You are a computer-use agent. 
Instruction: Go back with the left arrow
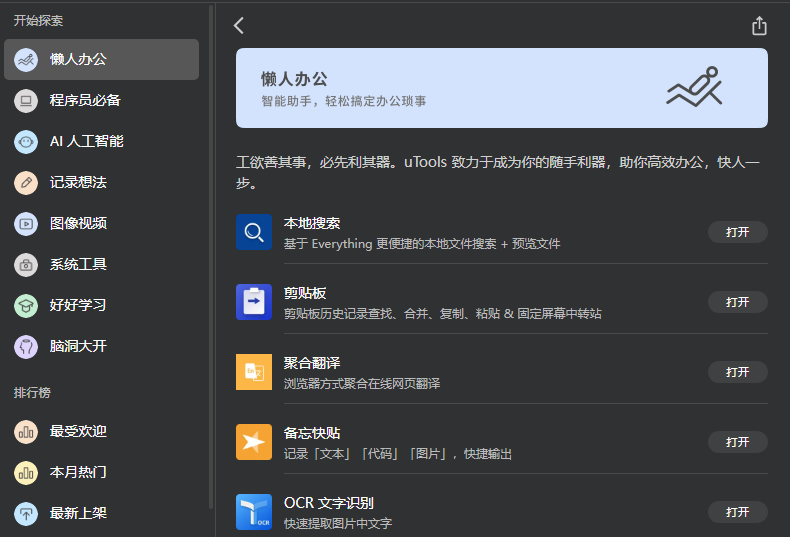(x=239, y=26)
